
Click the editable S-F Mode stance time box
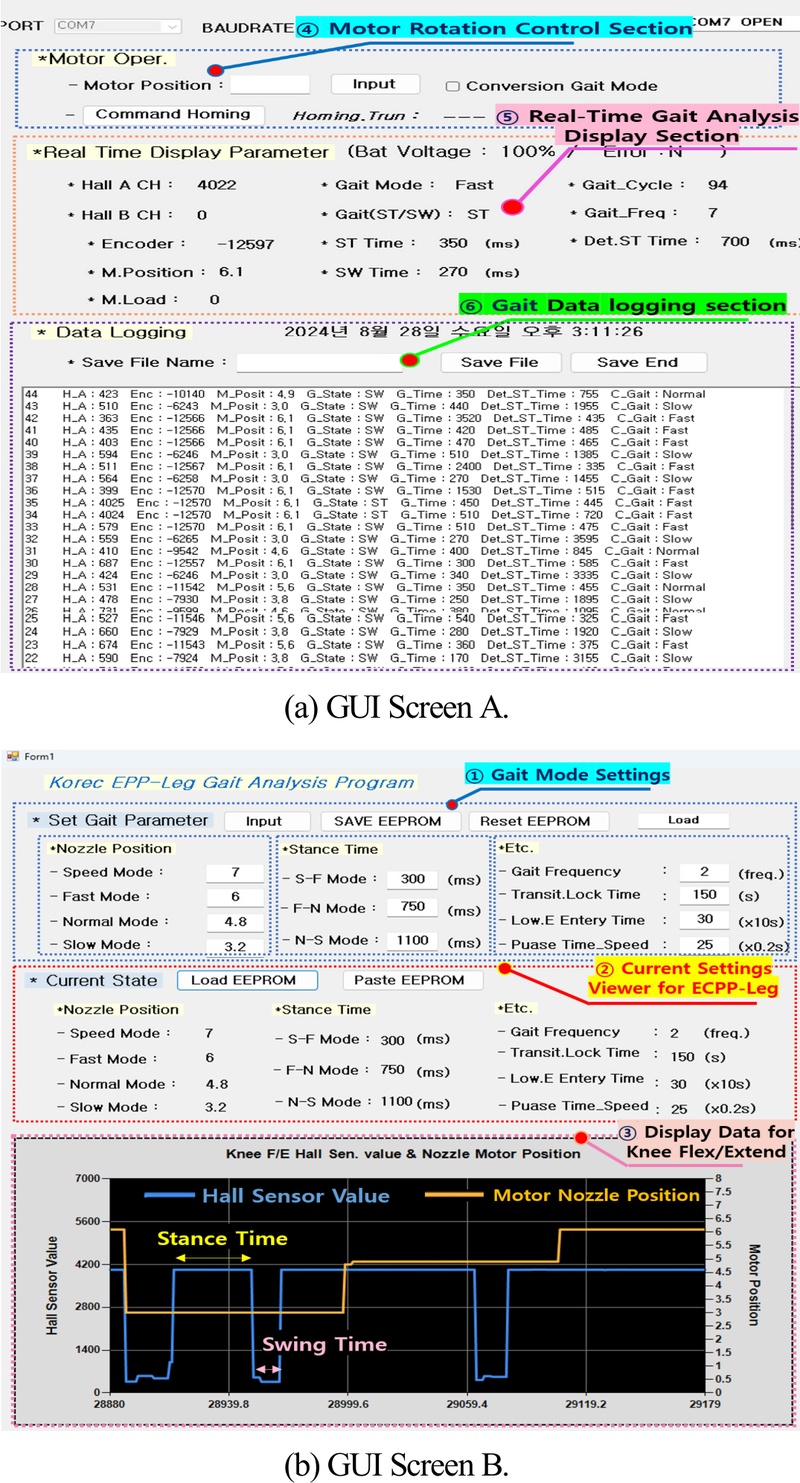pyautogui.click(x=411, y=879)
